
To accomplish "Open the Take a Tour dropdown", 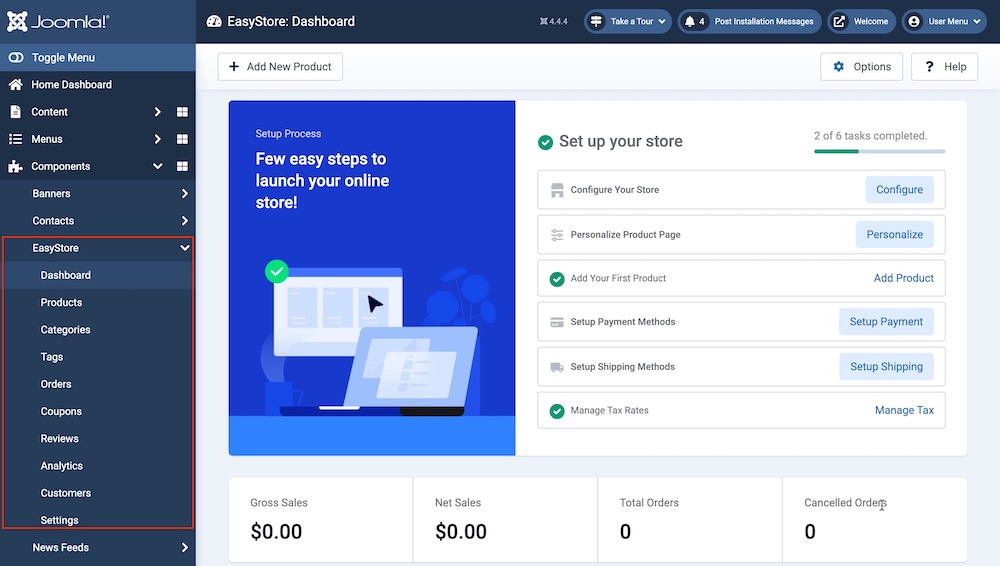I will click(628, 22).
